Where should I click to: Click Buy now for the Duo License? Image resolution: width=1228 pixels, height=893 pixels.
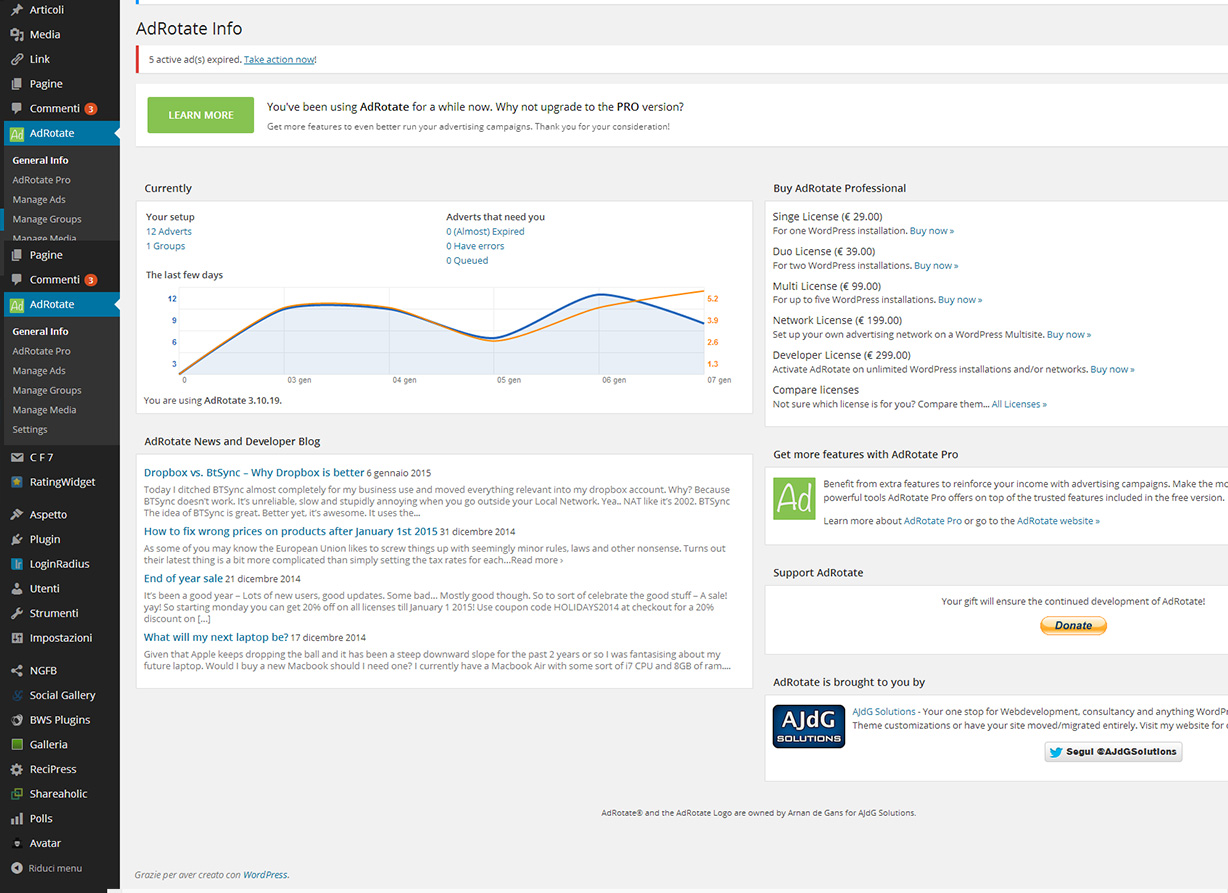[936, 266]
